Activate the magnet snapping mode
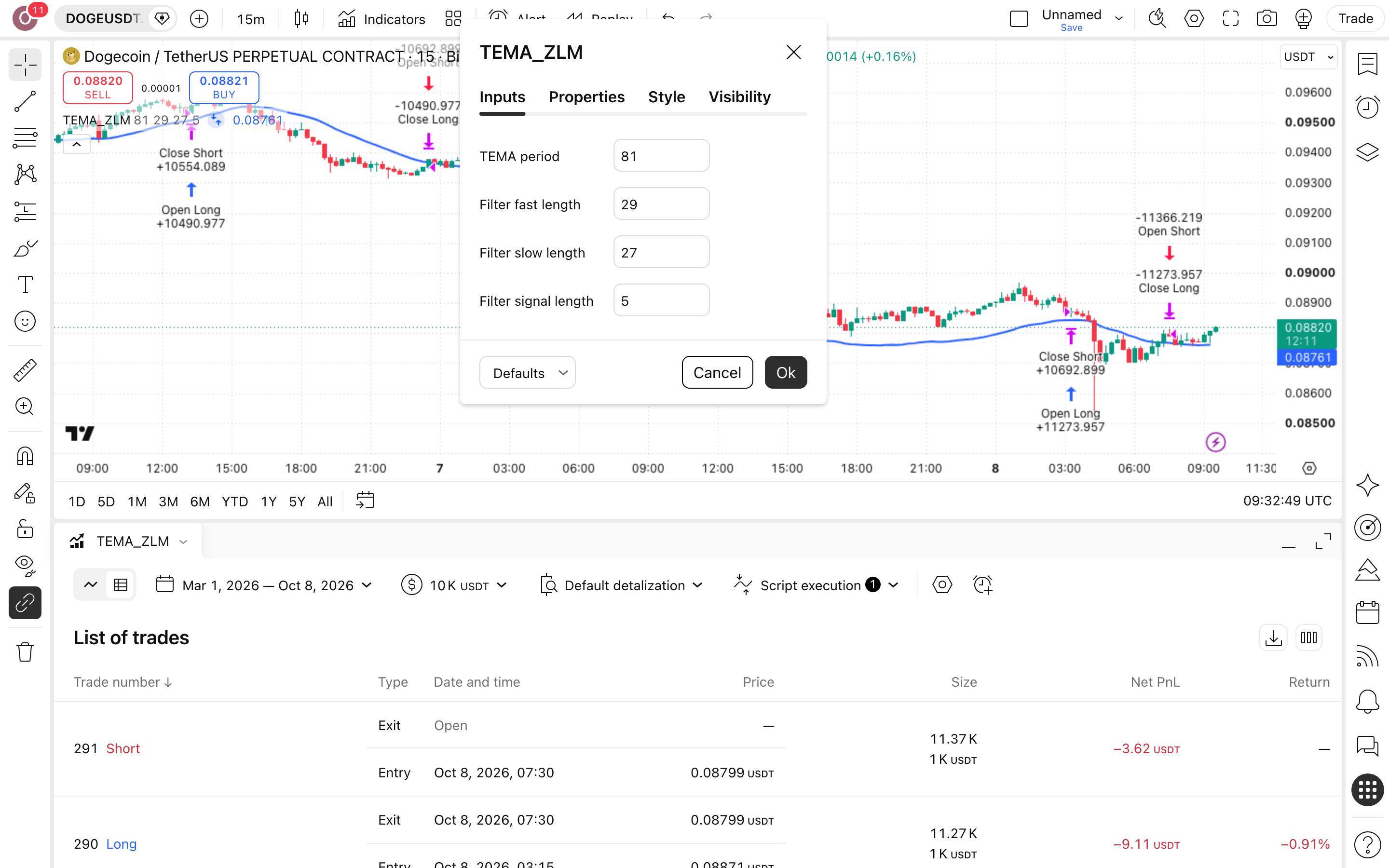This screenshot has height=868, width=1389. point(25,456)
